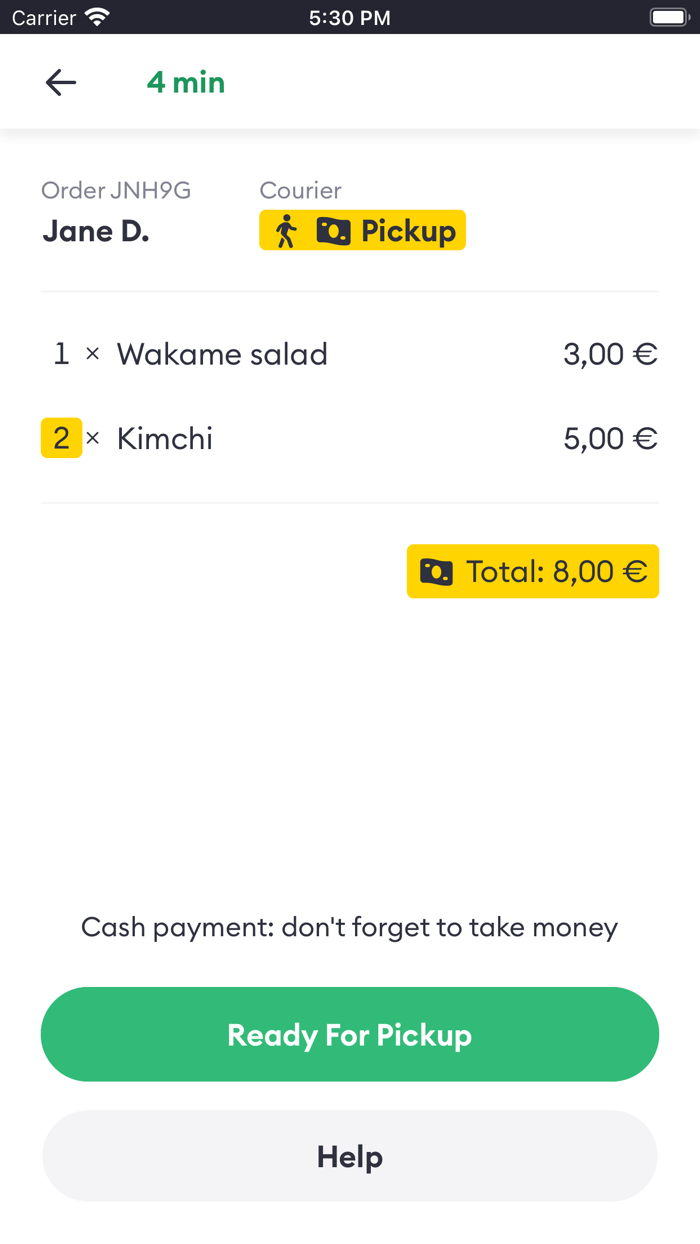Screen dimensions: 700x1244
Task: Tap the cash payment reminder text
Action: [x=349, y=926]
